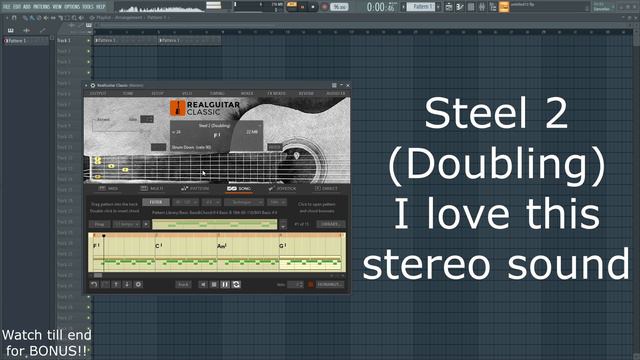This screenshot has height=360, width=640.
Task: Mute Track 2 using its green toggle
Action: (88, 51)
